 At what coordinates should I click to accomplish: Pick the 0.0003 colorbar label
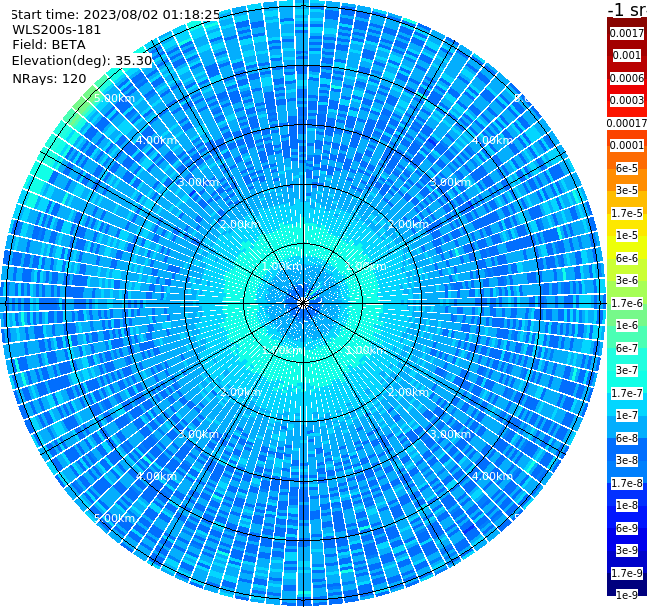627,100
